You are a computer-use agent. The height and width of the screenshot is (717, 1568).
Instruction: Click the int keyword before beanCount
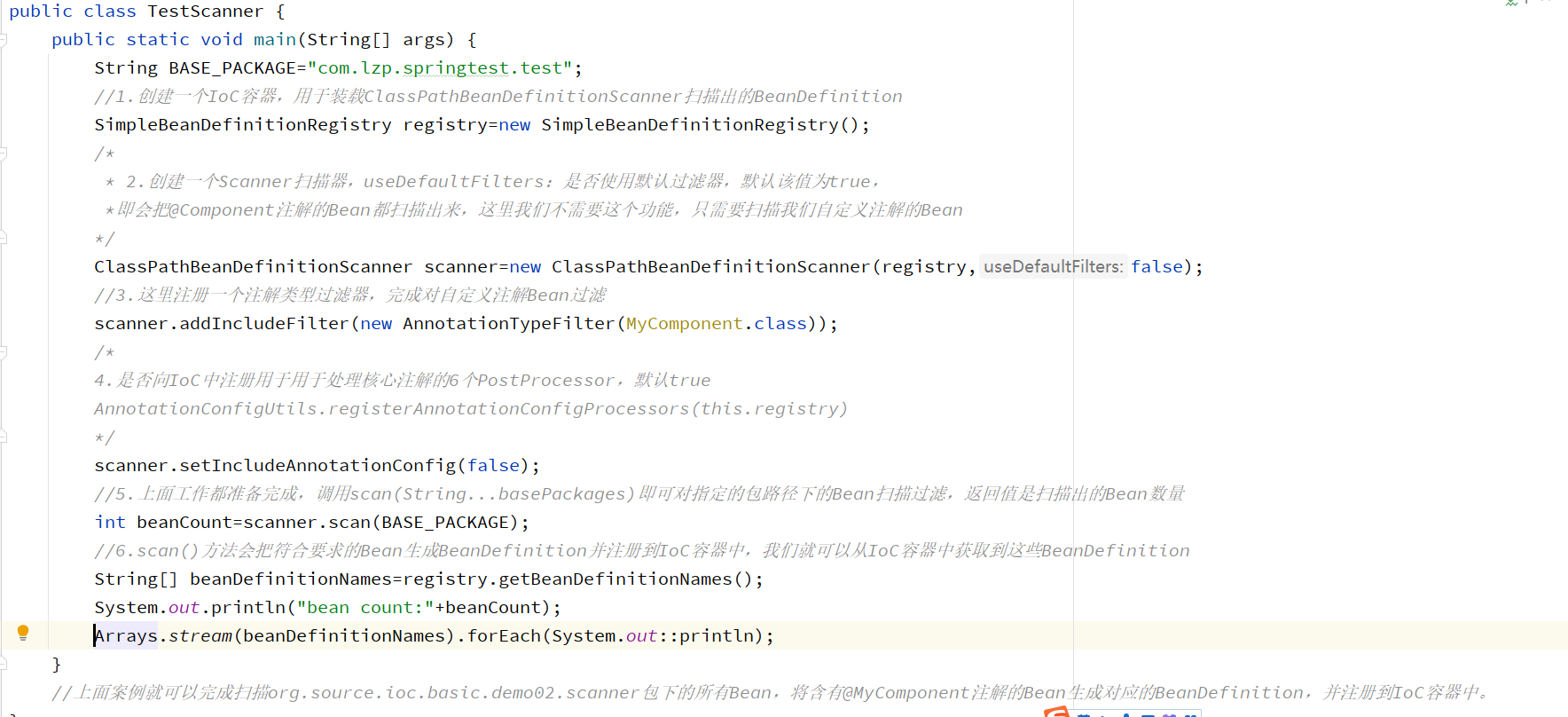pyautogui.click(x=110, y=523)
